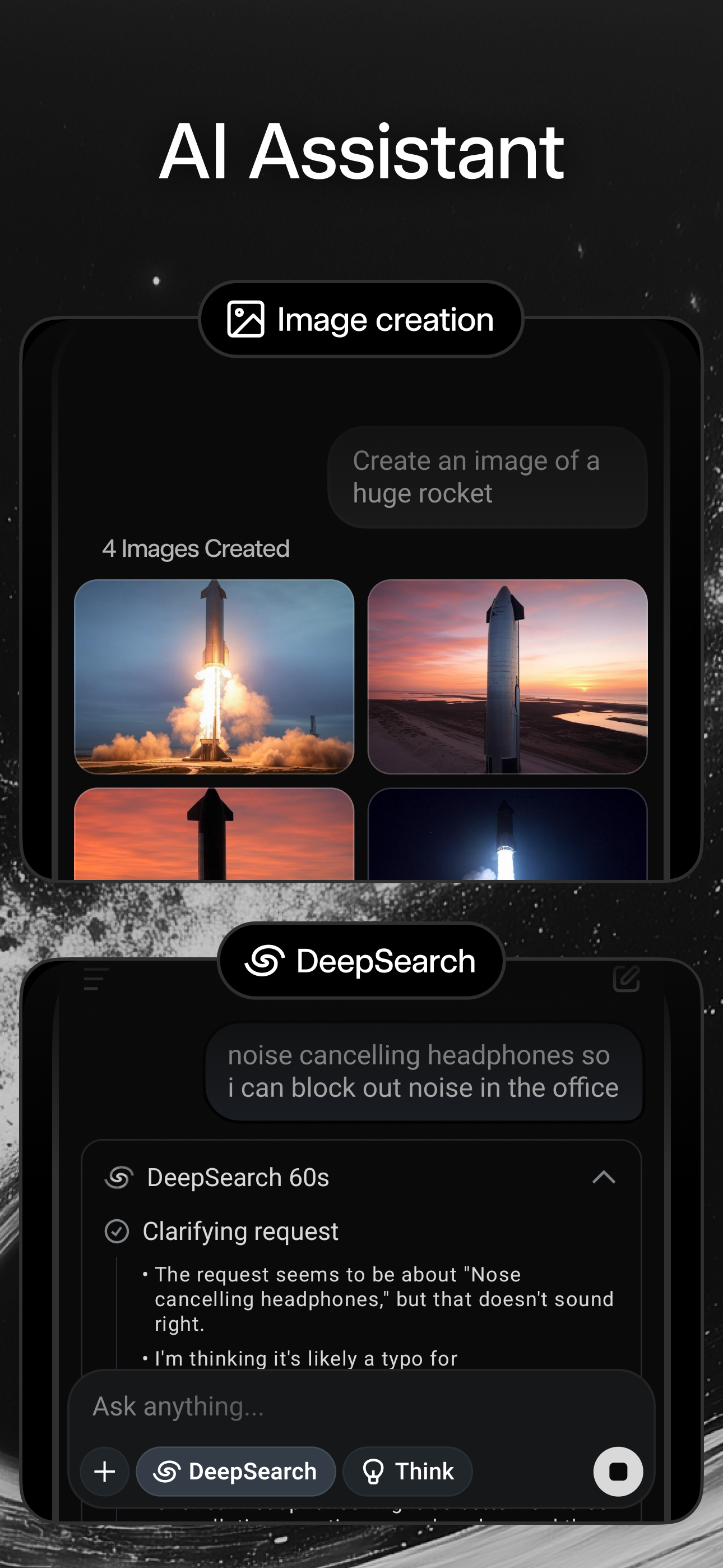The width and height of the screenshot is (723, 1568).
Task: Select the Image creation label
Action: pyautogui.click(x=361, y=320)
